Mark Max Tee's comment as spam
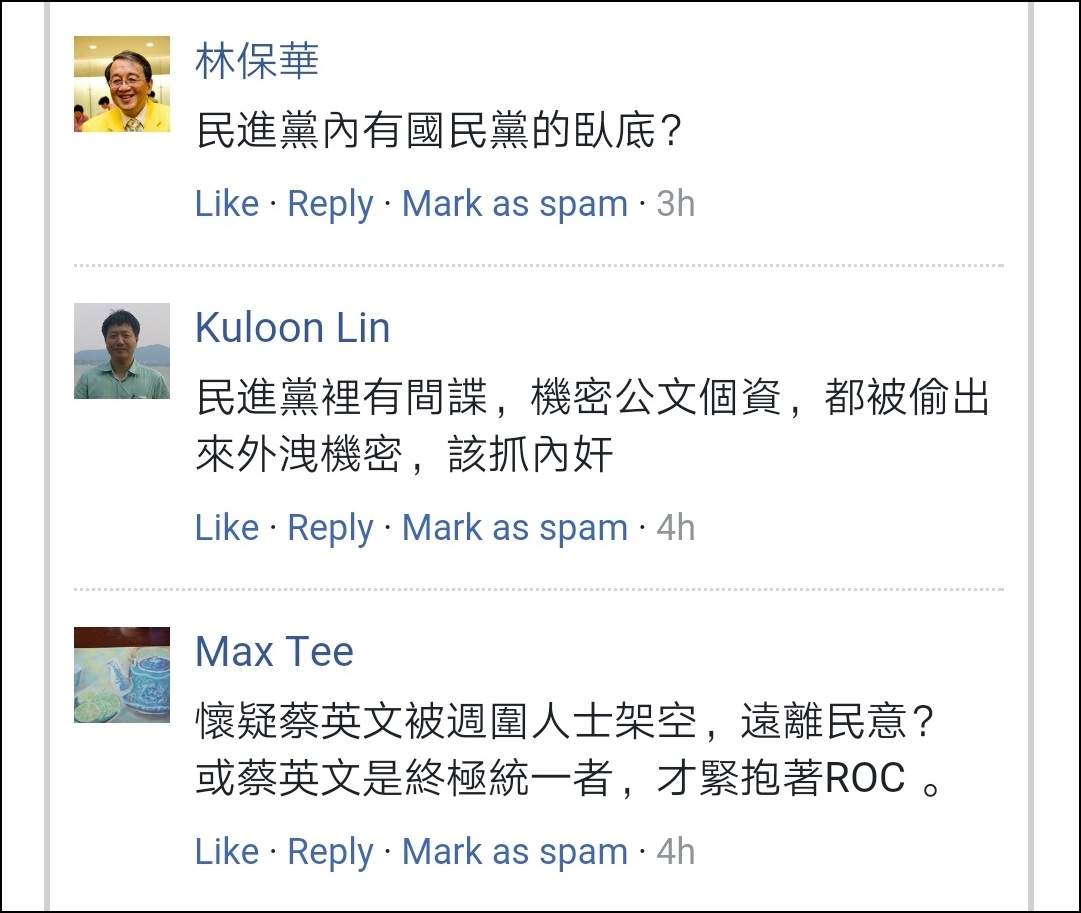Image resolution: width=1081 pixels, height=913 pixels. tap(515, 852)
